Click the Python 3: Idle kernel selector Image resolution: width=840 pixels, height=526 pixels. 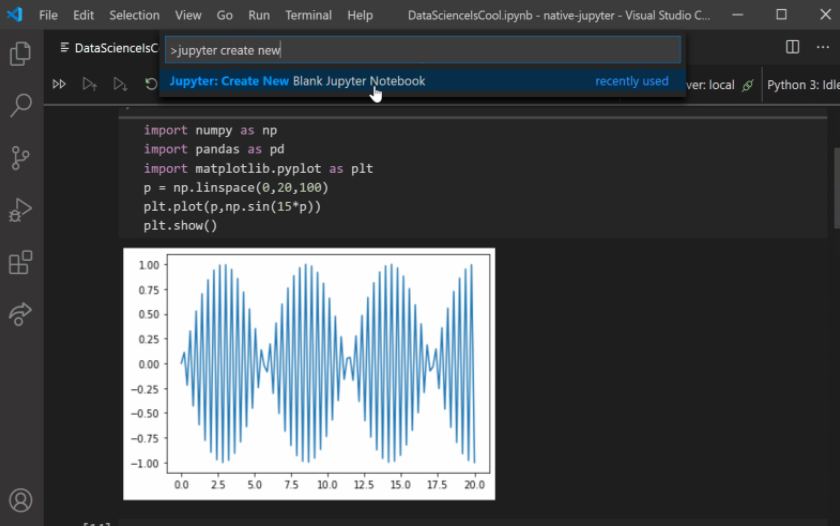pos(802,85)
